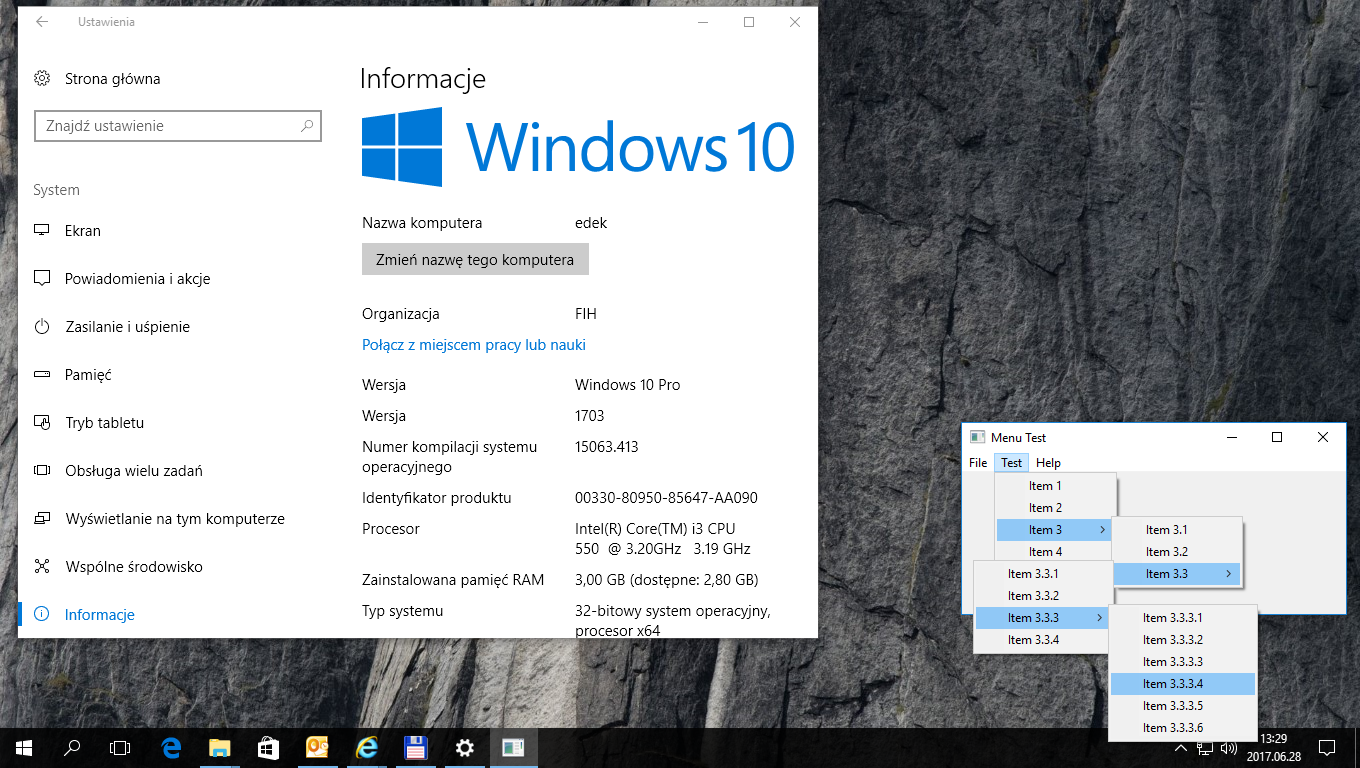Launch Microsoft Edge from taskbar
Screen dimensions: 1360x768
(x=171, y=747)
